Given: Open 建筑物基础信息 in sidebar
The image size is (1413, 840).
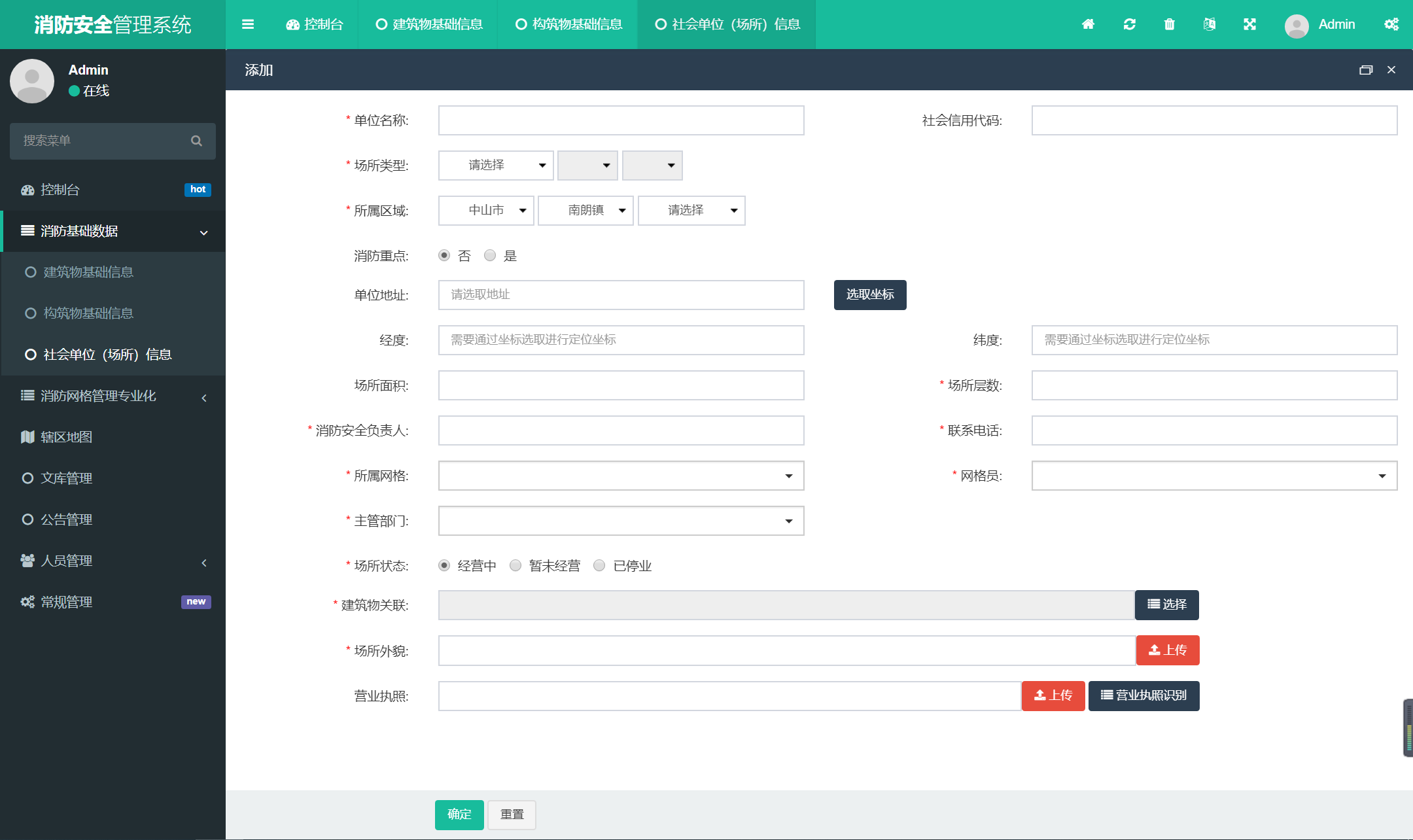Looking at the screenshot, I should click(x=113, y=272).
